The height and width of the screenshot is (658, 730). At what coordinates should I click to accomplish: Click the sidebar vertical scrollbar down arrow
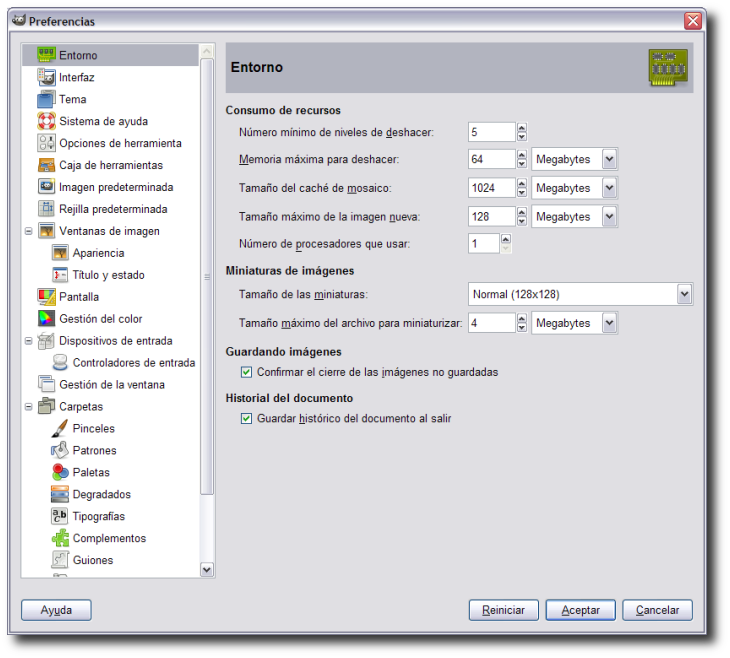[x=207, y=569]
